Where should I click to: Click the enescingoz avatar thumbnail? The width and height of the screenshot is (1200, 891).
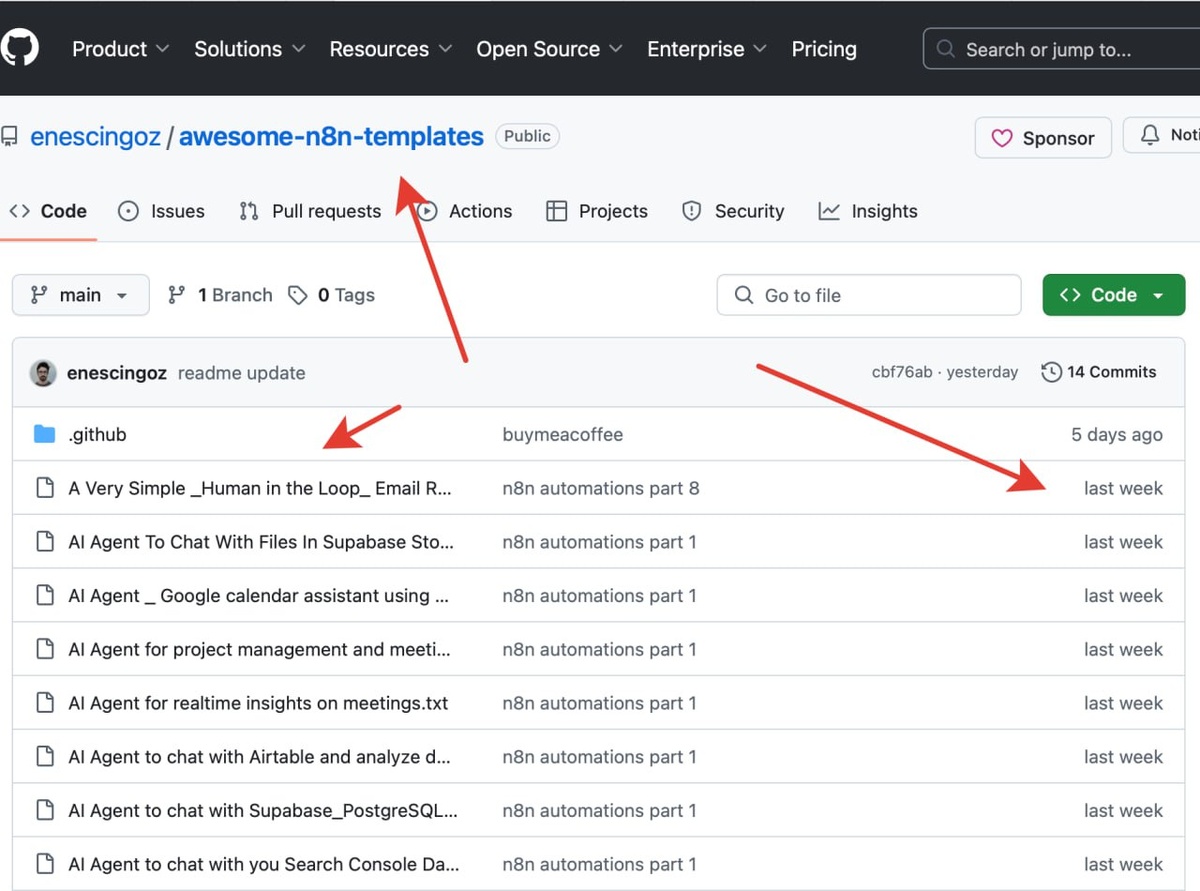pos(43,373)
